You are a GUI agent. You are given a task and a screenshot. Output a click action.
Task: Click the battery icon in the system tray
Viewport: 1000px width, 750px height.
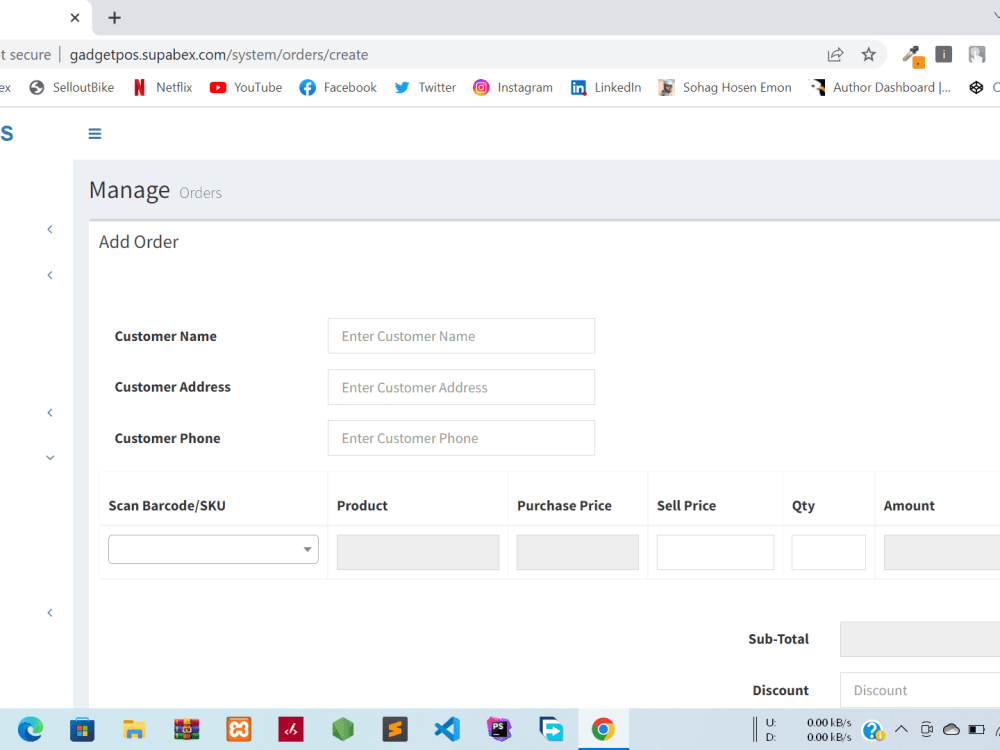pos(975,729)
